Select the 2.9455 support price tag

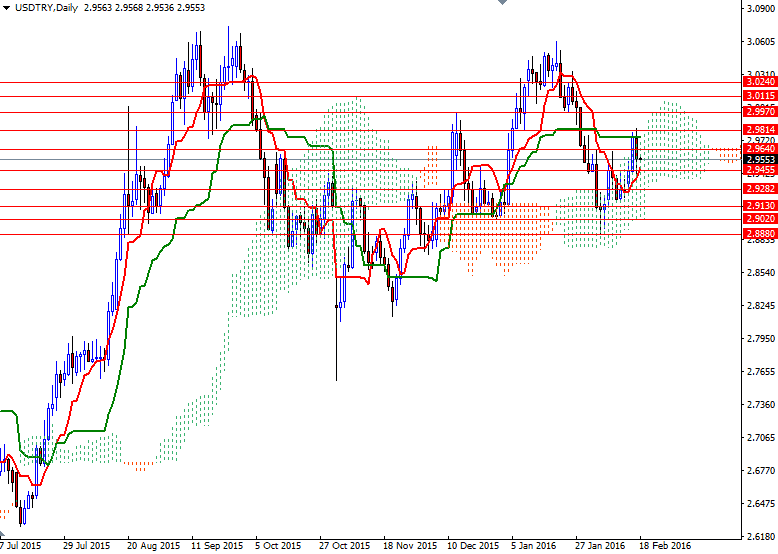760,170
